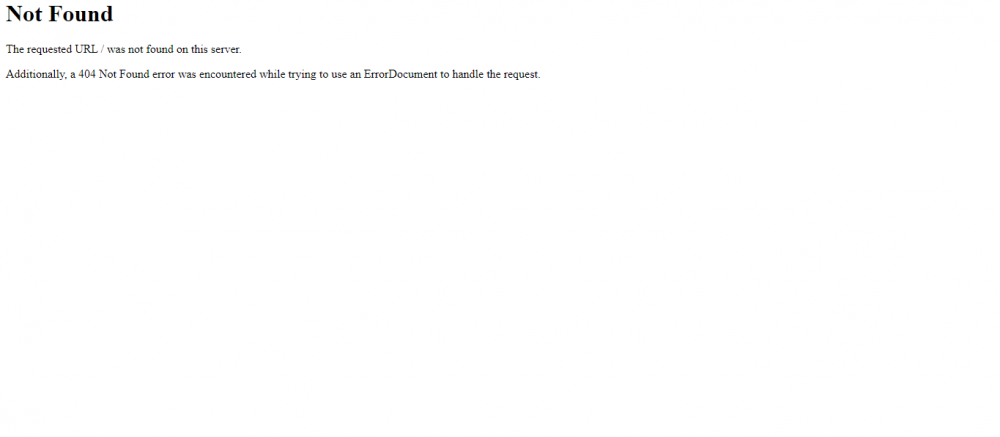
Task: Click the word 'Not' in heading
Action: [x=24, y=14]
